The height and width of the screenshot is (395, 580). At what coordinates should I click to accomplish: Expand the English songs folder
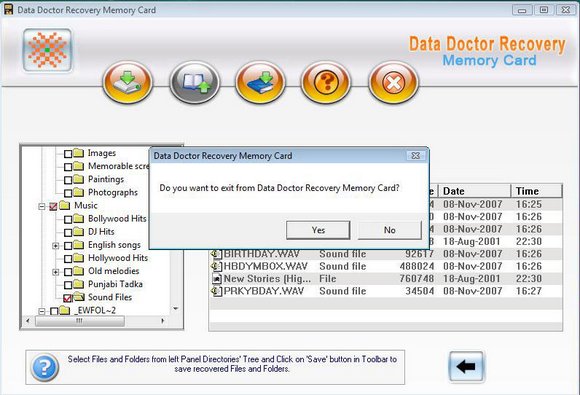[x=55, y=246]
